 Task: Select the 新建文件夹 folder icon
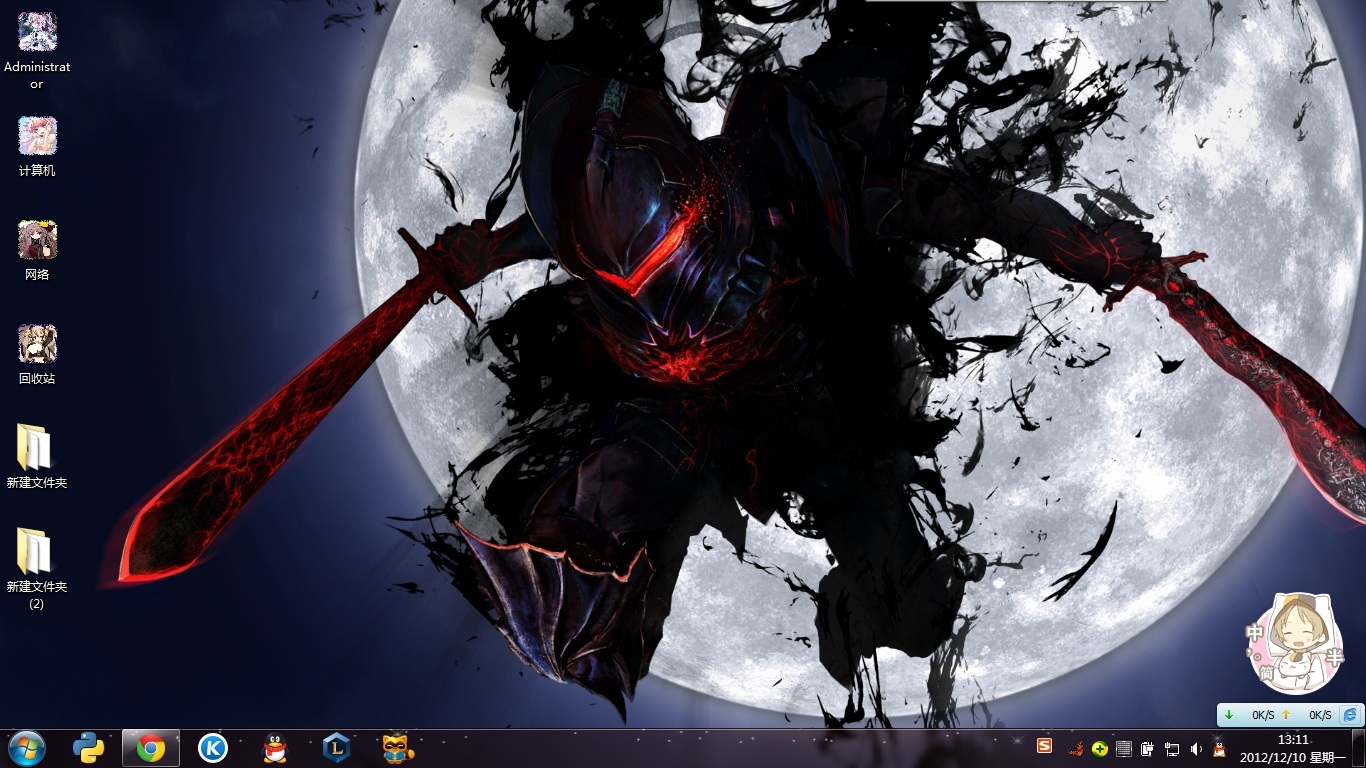coord(37,456)
